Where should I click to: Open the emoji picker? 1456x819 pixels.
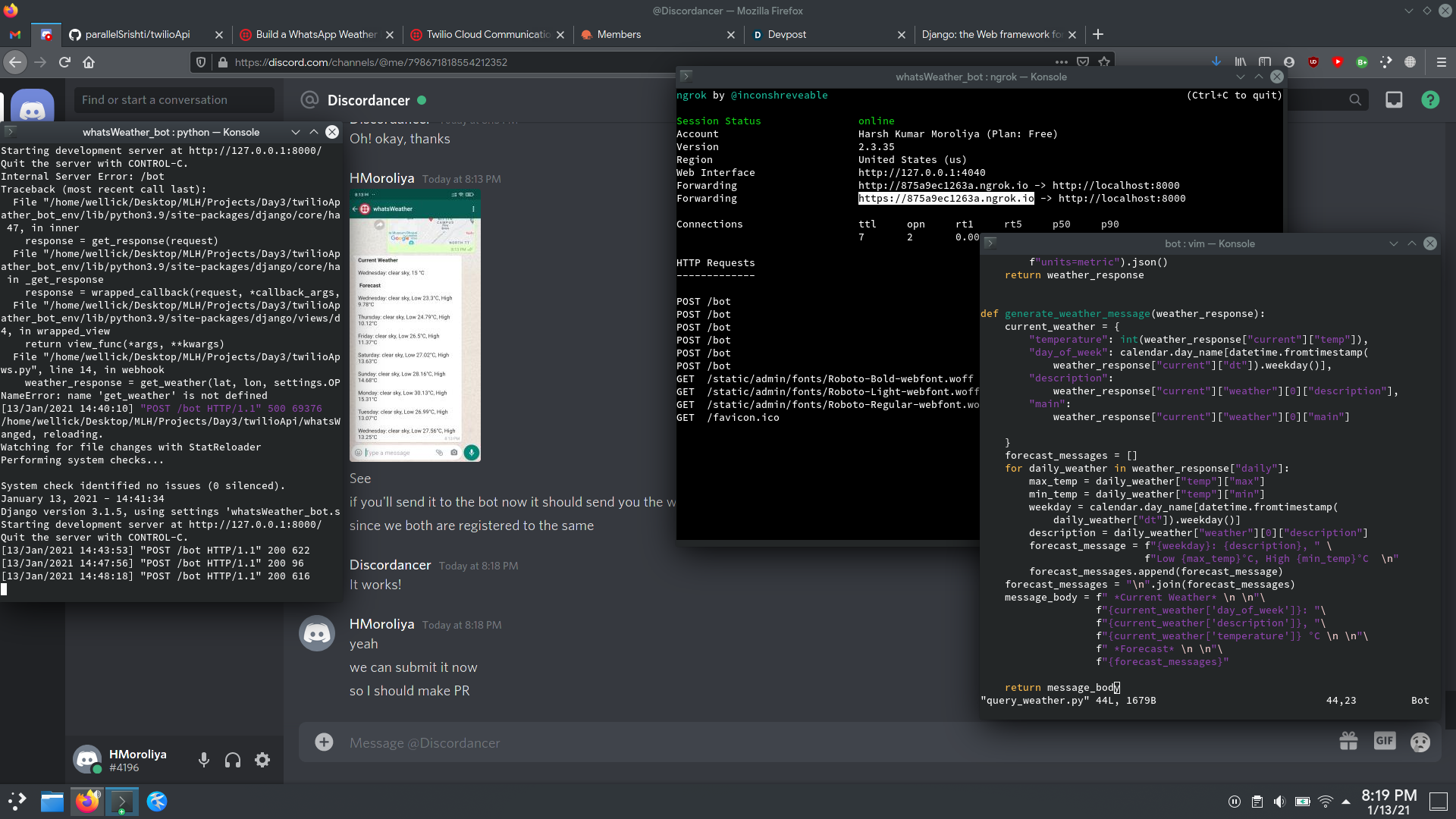pyautogui.click(x=1420, y=742)
